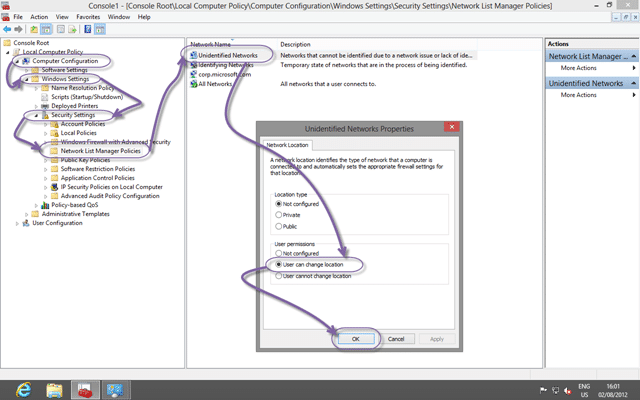The image size is (640, 400).
Task: Expand the User Configuration tree node
Action: 17,223
